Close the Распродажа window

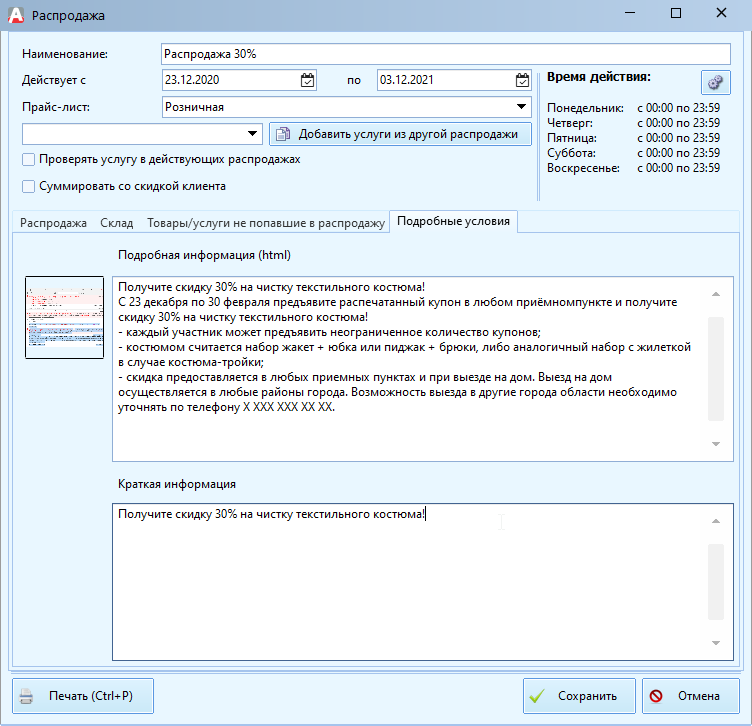(x=721, y=13)
